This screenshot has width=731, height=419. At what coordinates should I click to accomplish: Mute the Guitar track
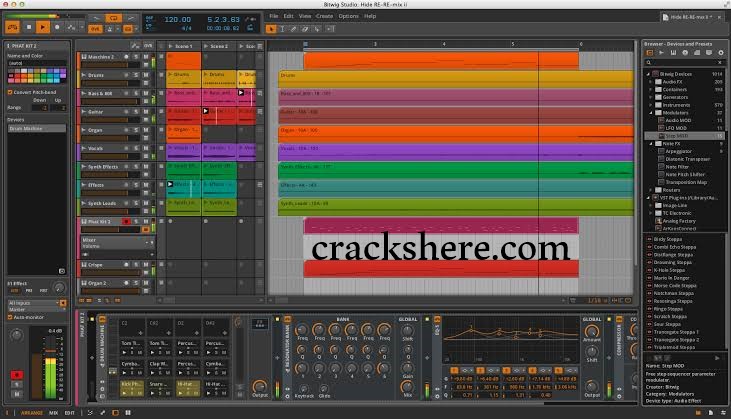click(145, 111)
